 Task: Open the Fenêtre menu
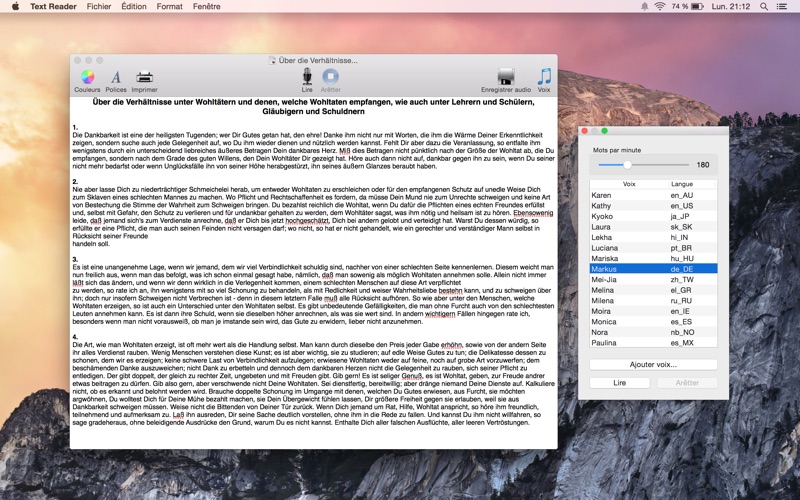[207, 6]
